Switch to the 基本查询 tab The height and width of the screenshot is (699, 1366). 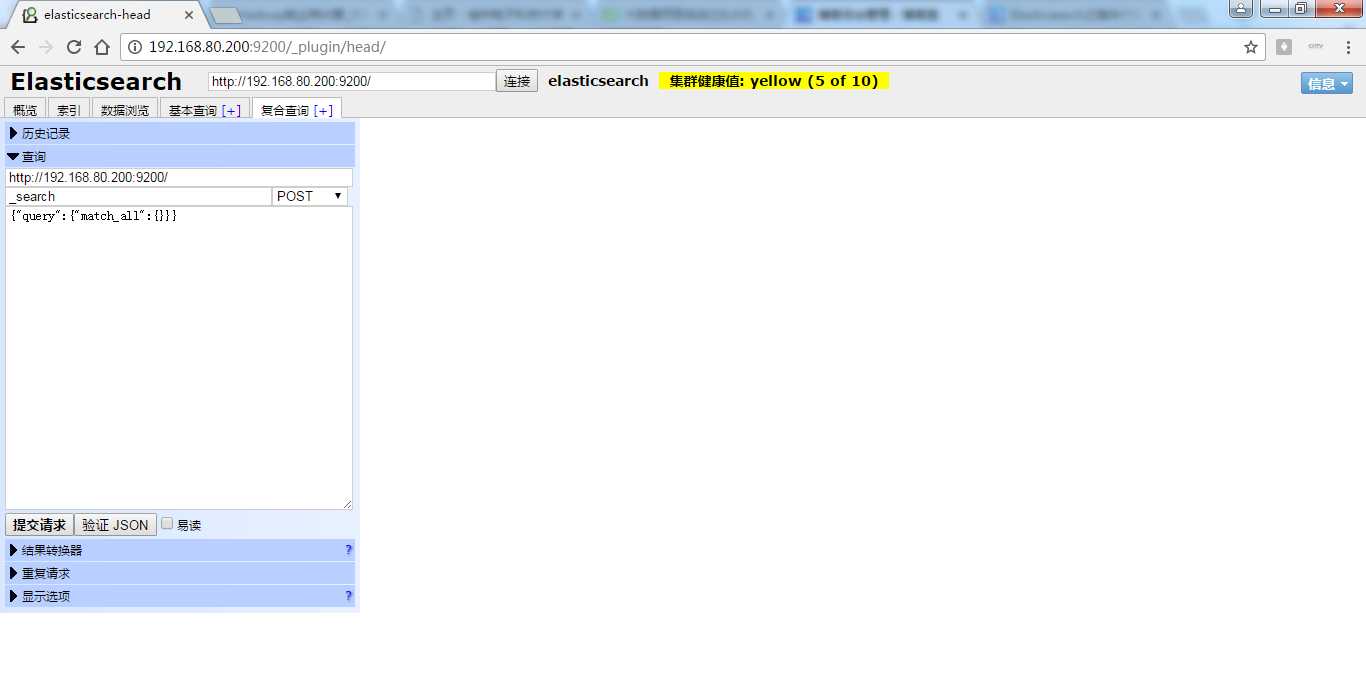pos(192,110)
